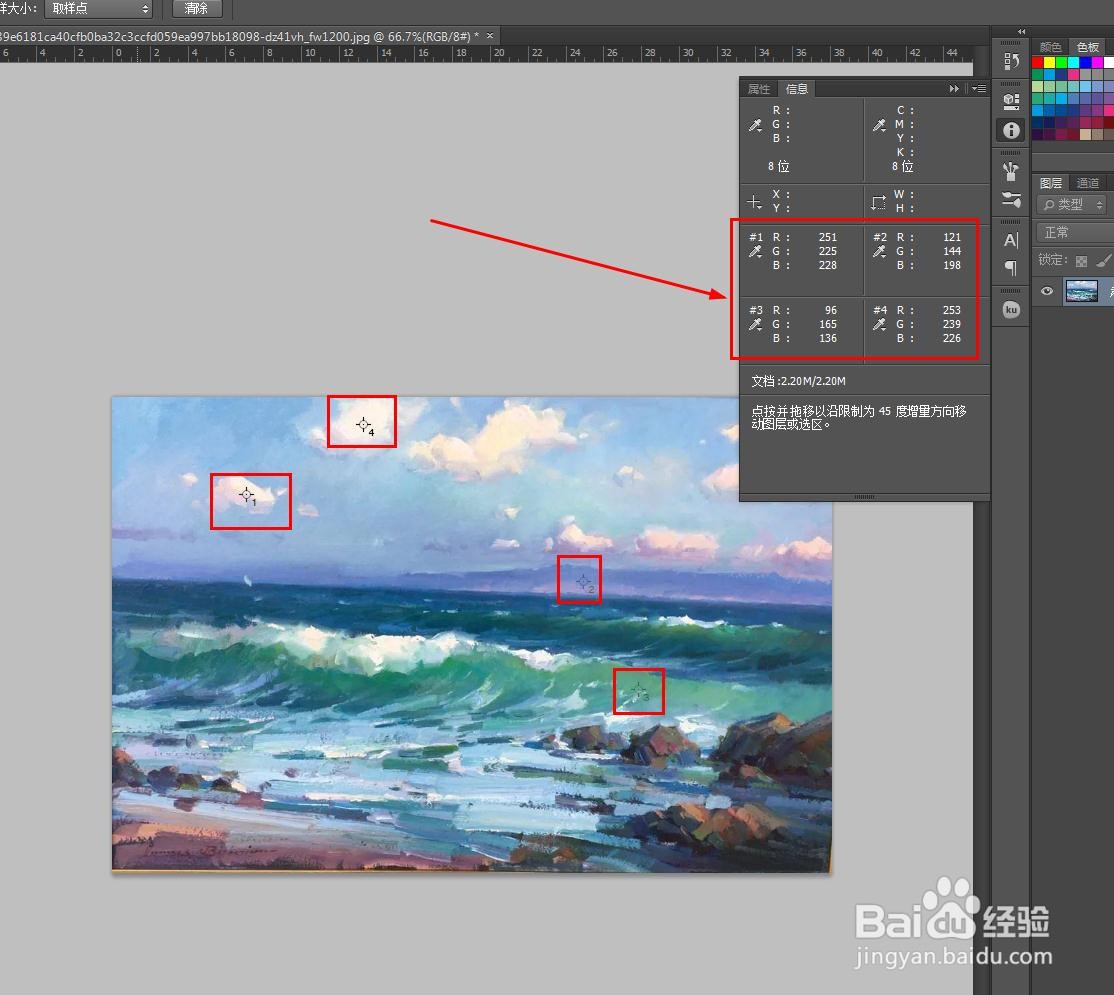
Task: Switch to the 通道 tab
Action: 1088,183
